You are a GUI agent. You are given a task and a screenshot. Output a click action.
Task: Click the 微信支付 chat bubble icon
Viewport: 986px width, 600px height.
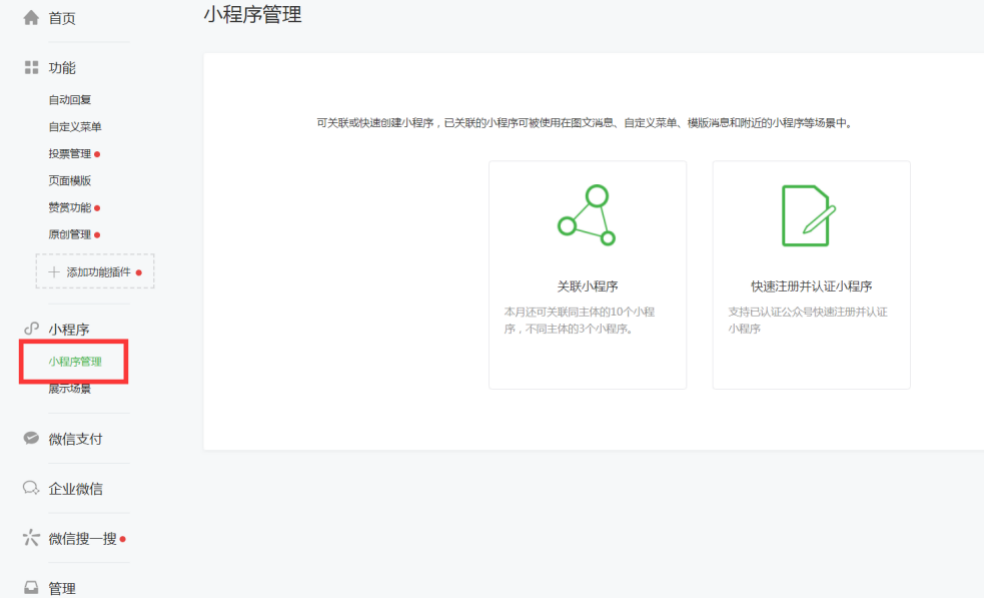tap(31, 439)
